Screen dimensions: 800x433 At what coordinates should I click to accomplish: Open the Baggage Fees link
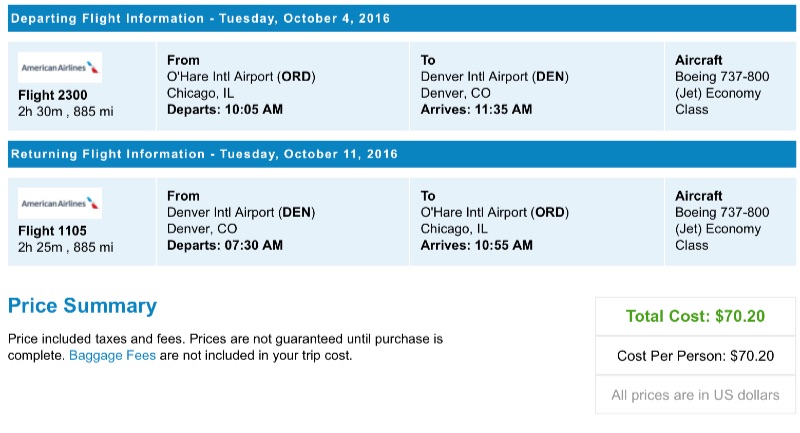coord(112,355)
